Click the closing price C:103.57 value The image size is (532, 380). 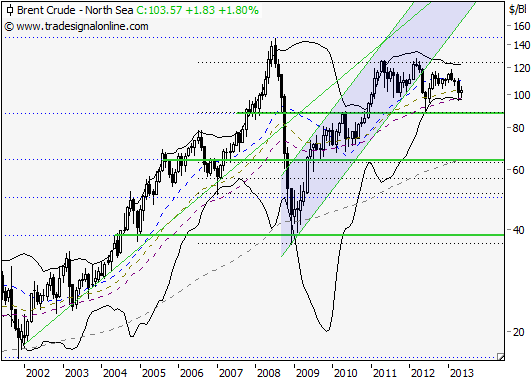point(159,10)
